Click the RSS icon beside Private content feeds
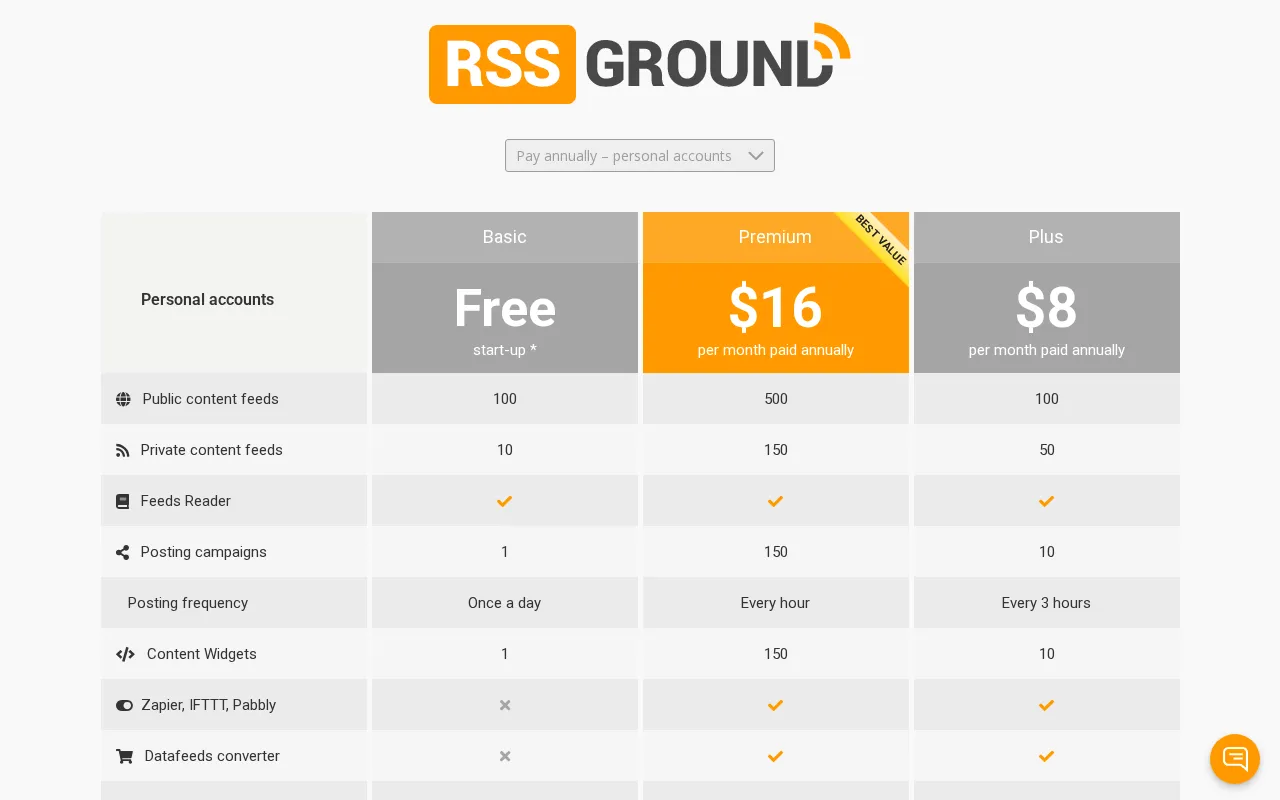 [x=122, y=450]
